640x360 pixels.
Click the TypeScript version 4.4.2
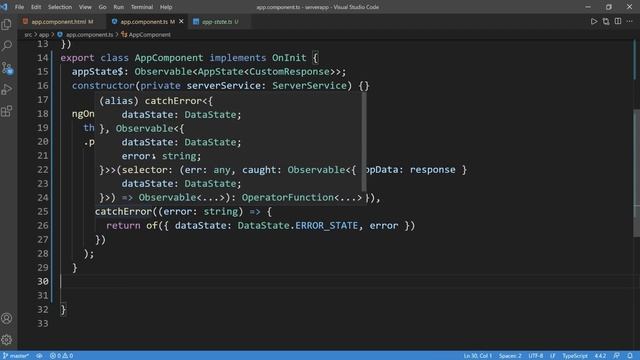[600, 356]
